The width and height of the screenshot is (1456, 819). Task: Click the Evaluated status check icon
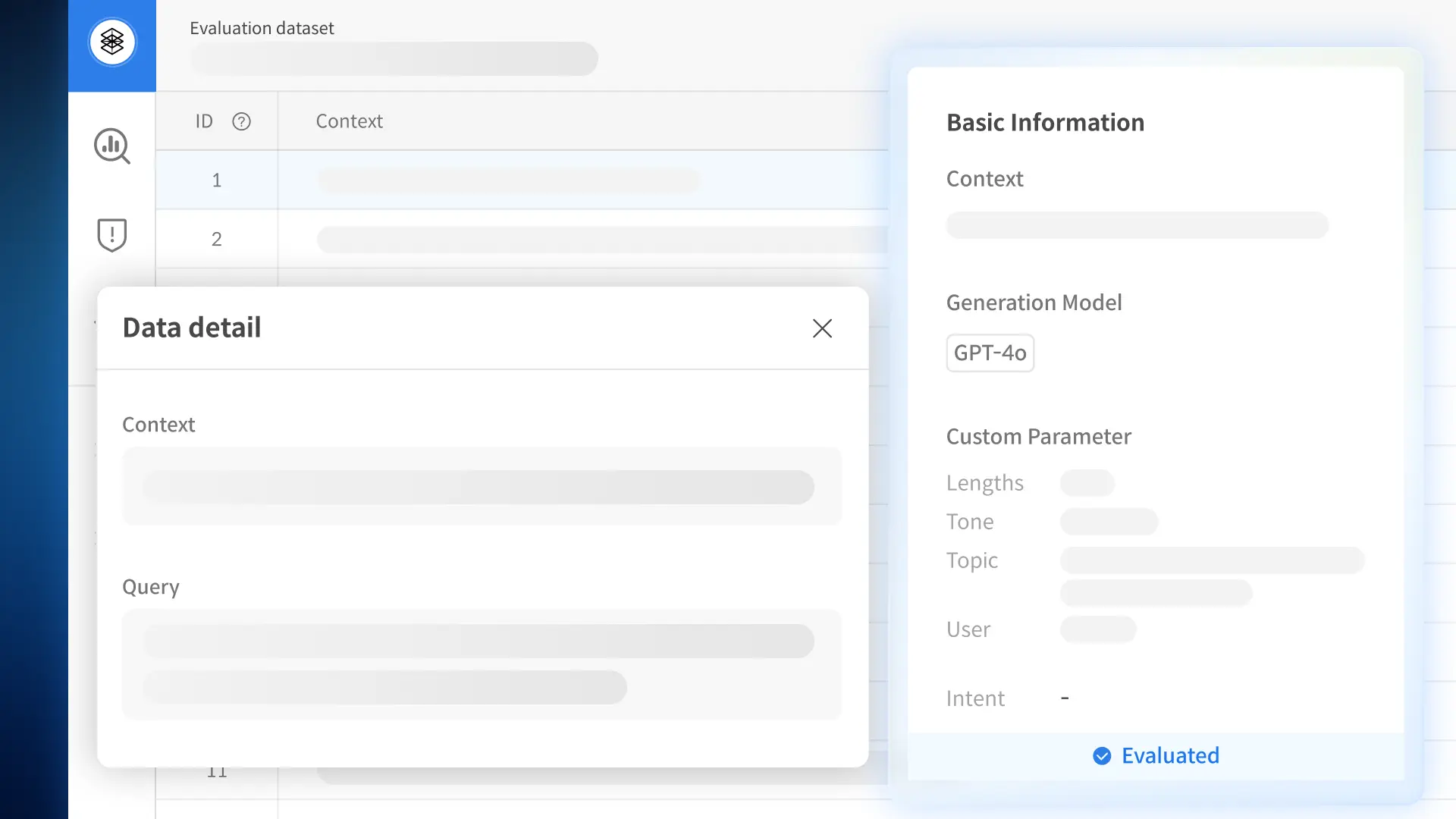tap(1102, 756)
